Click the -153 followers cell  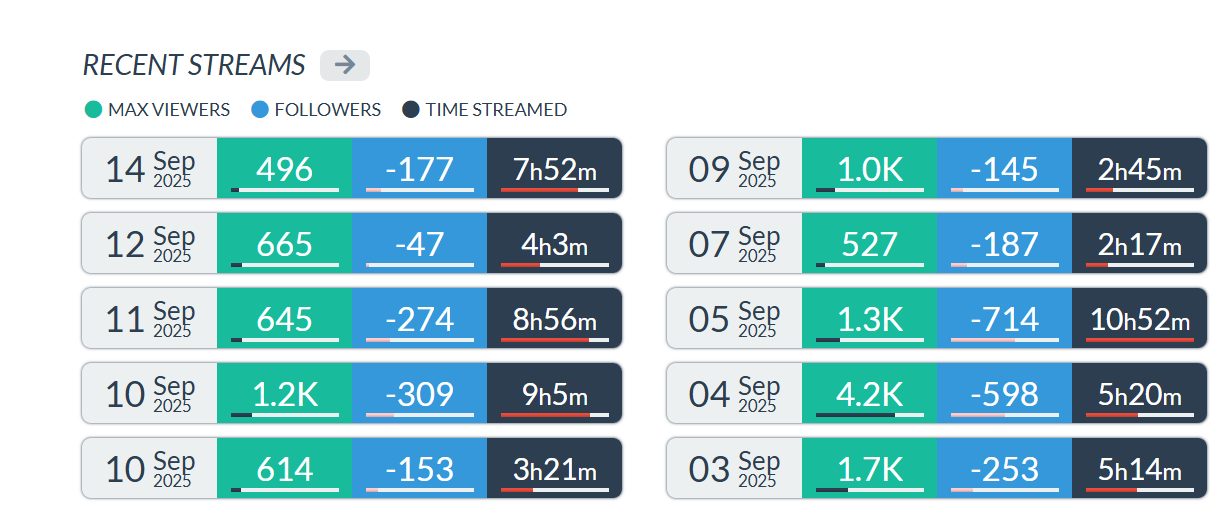point(419,468)
